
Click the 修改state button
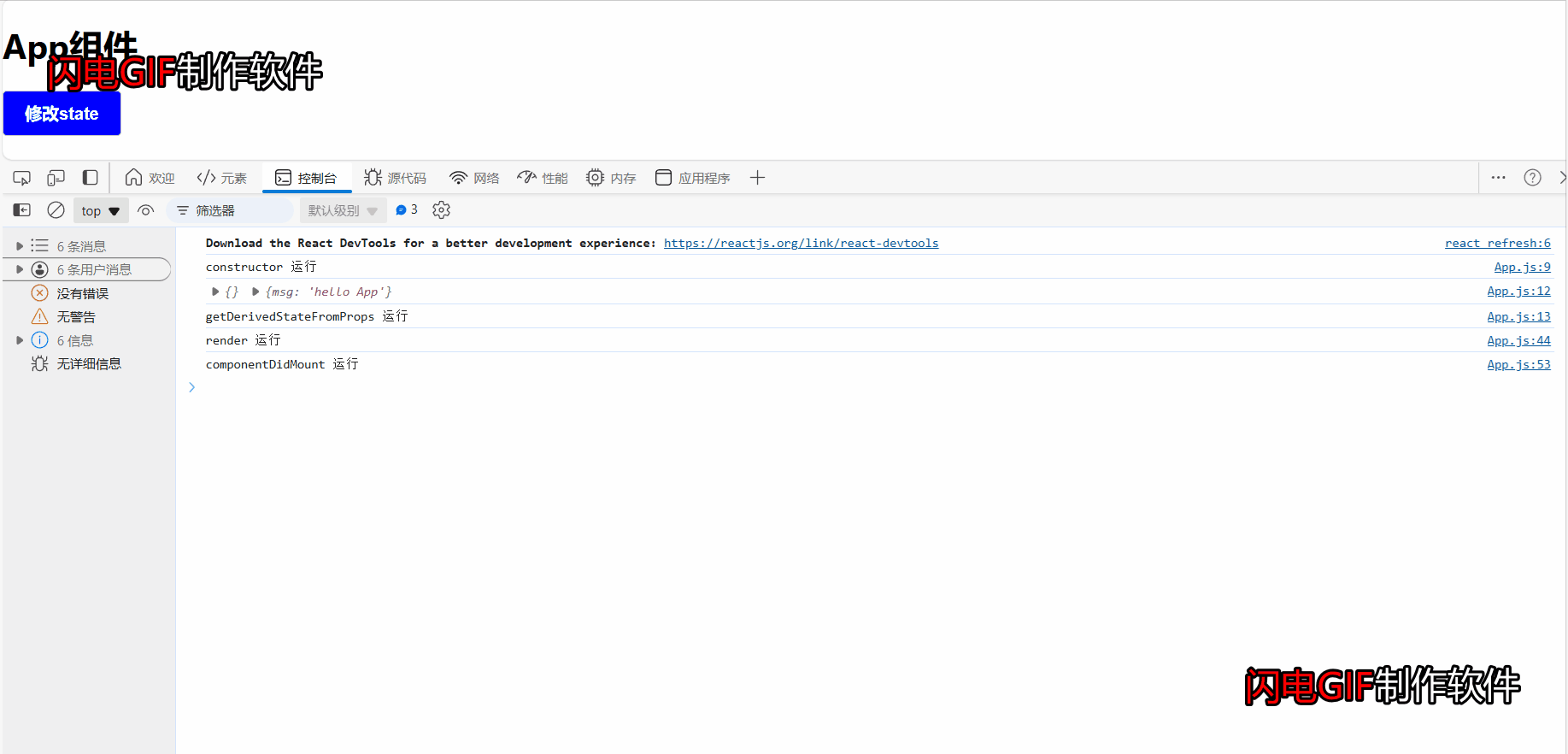(x=62, y=114)
